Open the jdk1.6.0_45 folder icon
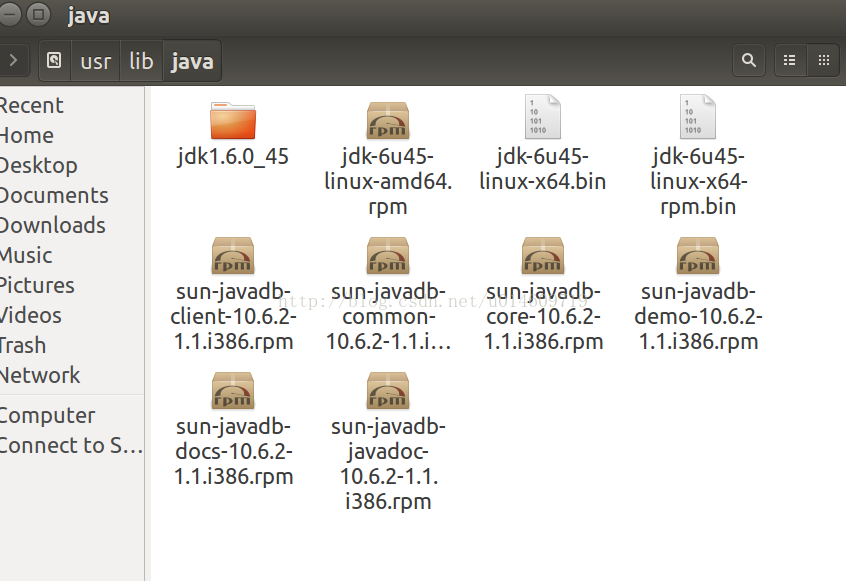The width and height of the screenshot is (846, 581). click(x=233, y=120)
